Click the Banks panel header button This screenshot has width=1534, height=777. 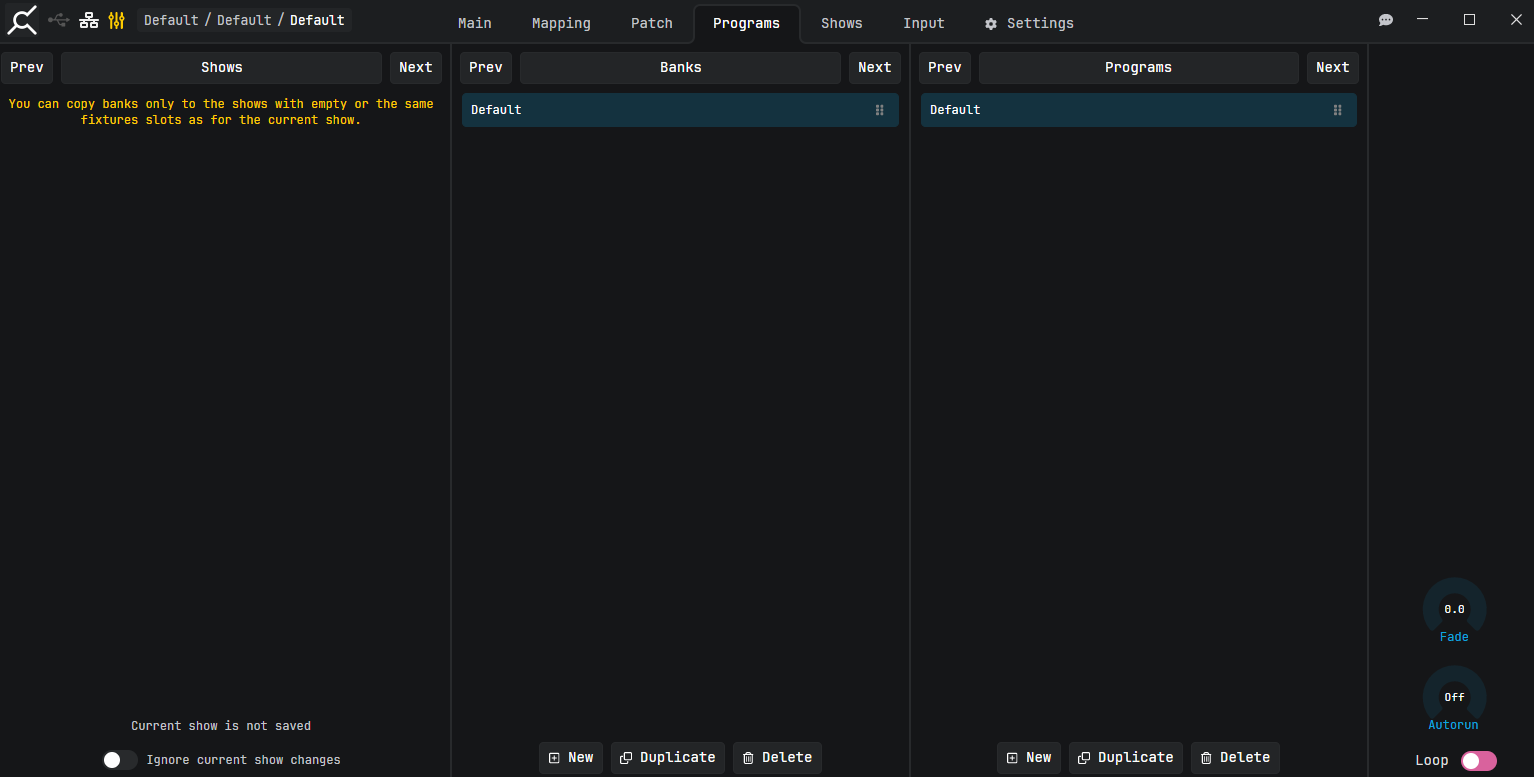pyautogui.click(x=681, y=68)
